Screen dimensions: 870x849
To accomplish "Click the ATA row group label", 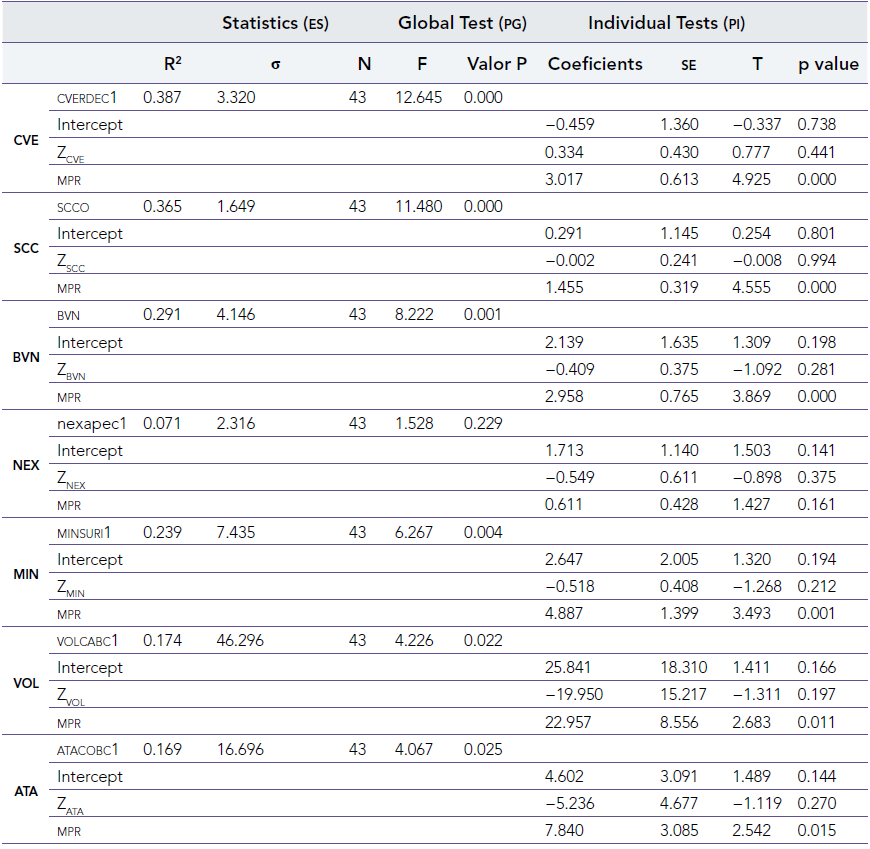I will tap(26, 790).
